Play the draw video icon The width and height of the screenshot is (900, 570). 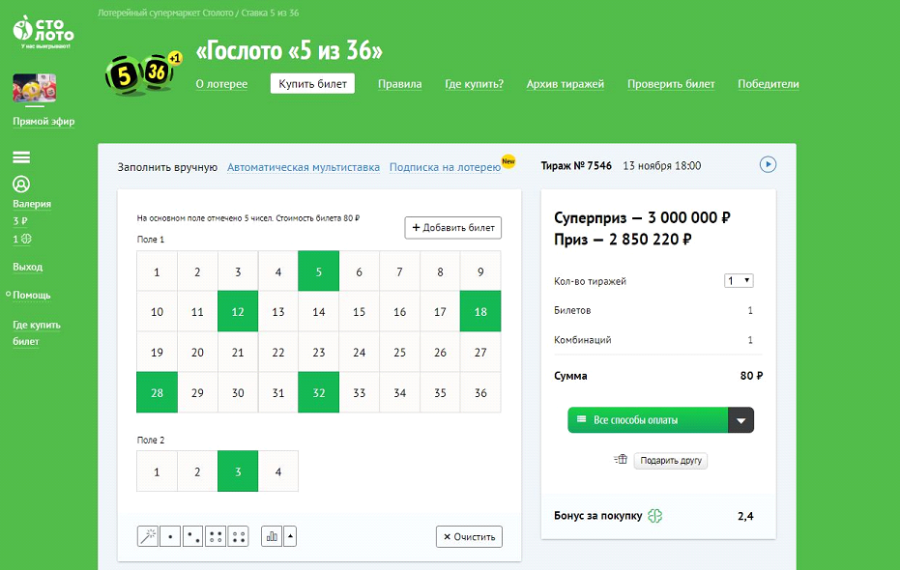[x=767, y=165]
